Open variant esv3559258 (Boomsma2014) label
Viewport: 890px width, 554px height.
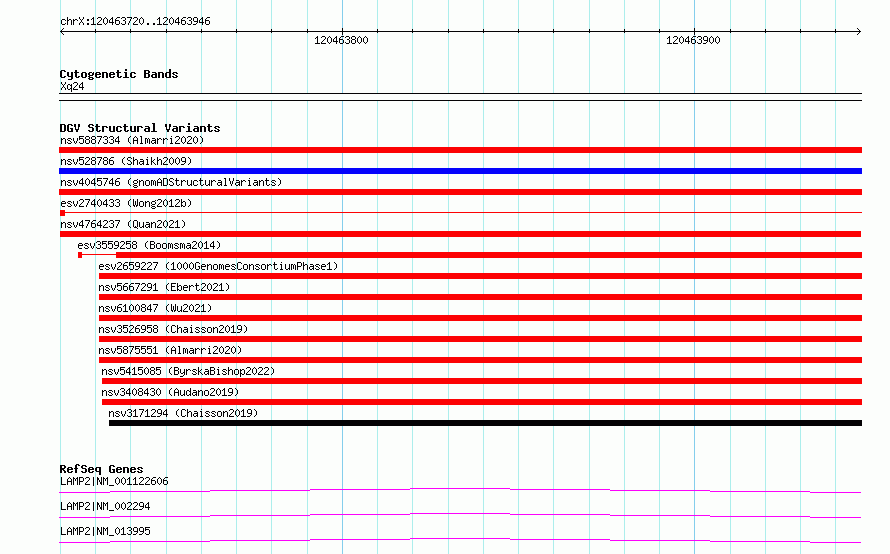tap(149, 245)
